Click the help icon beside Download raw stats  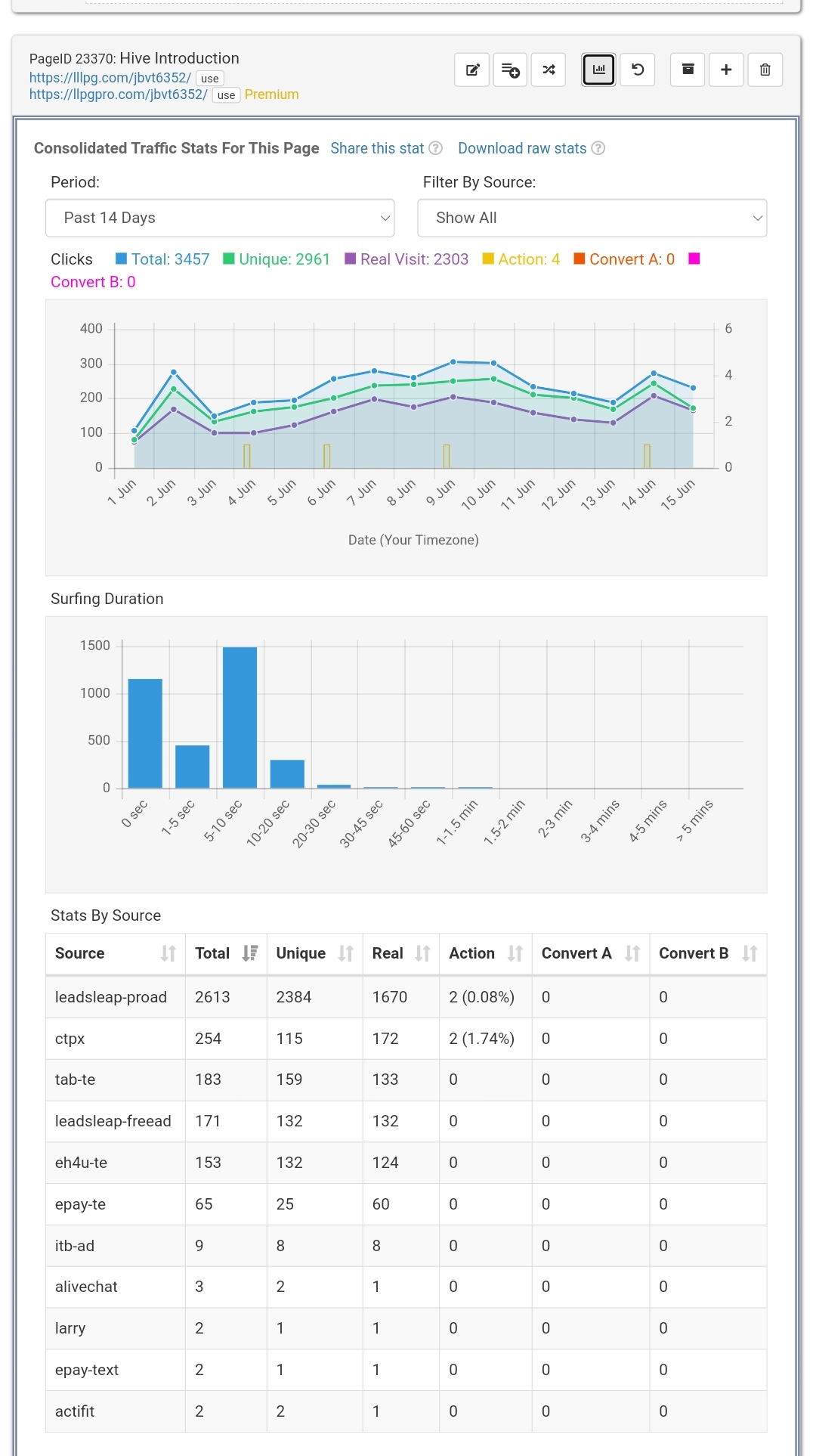(598, 148)
